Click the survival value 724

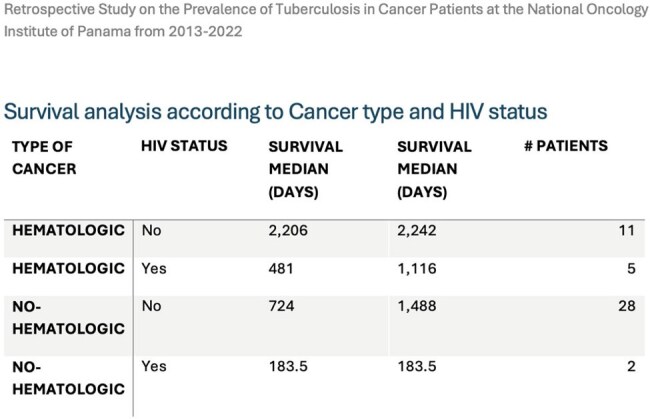[281, 306]
